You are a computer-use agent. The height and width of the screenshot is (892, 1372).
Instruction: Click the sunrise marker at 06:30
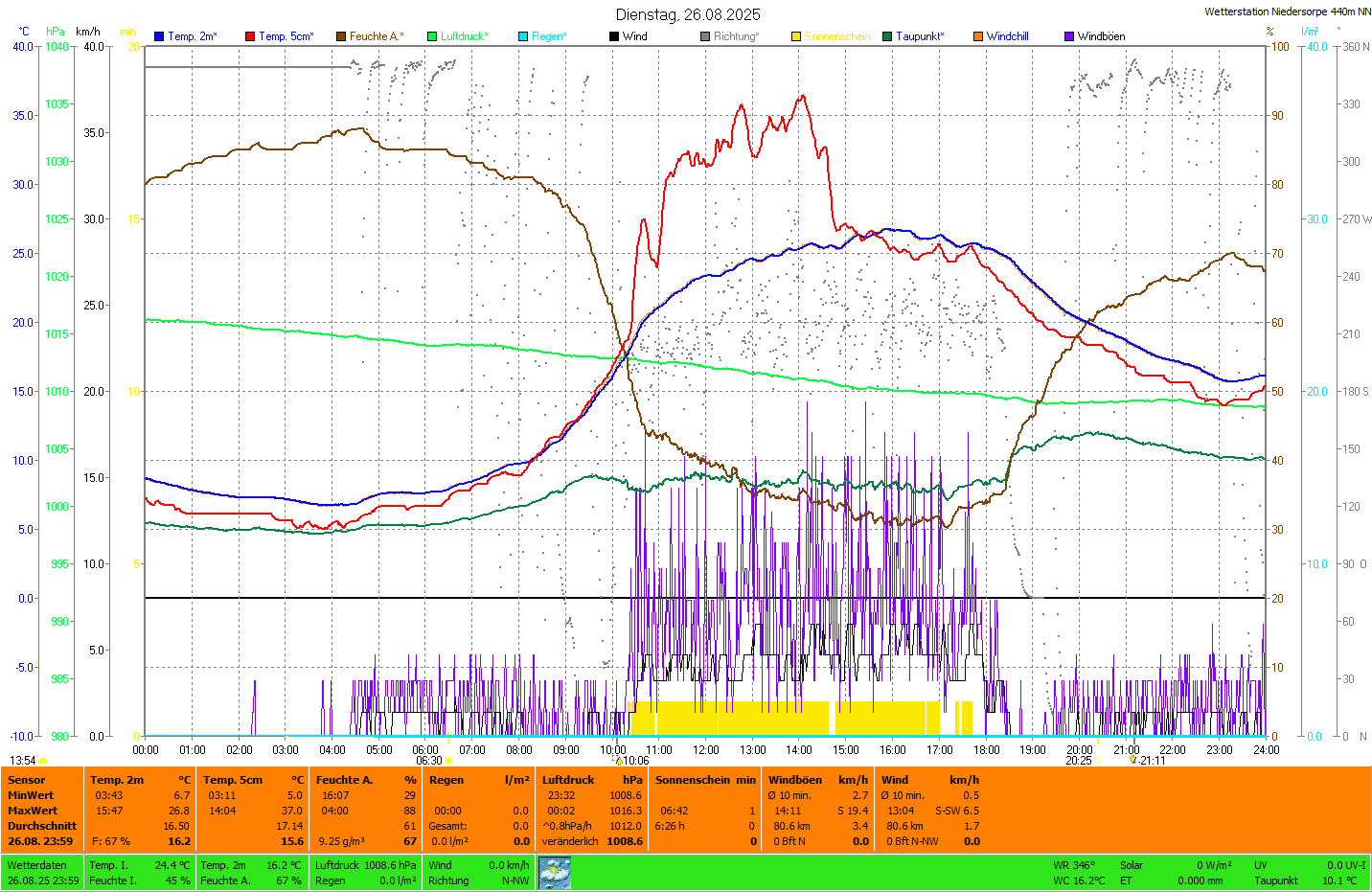click(448, 761)
